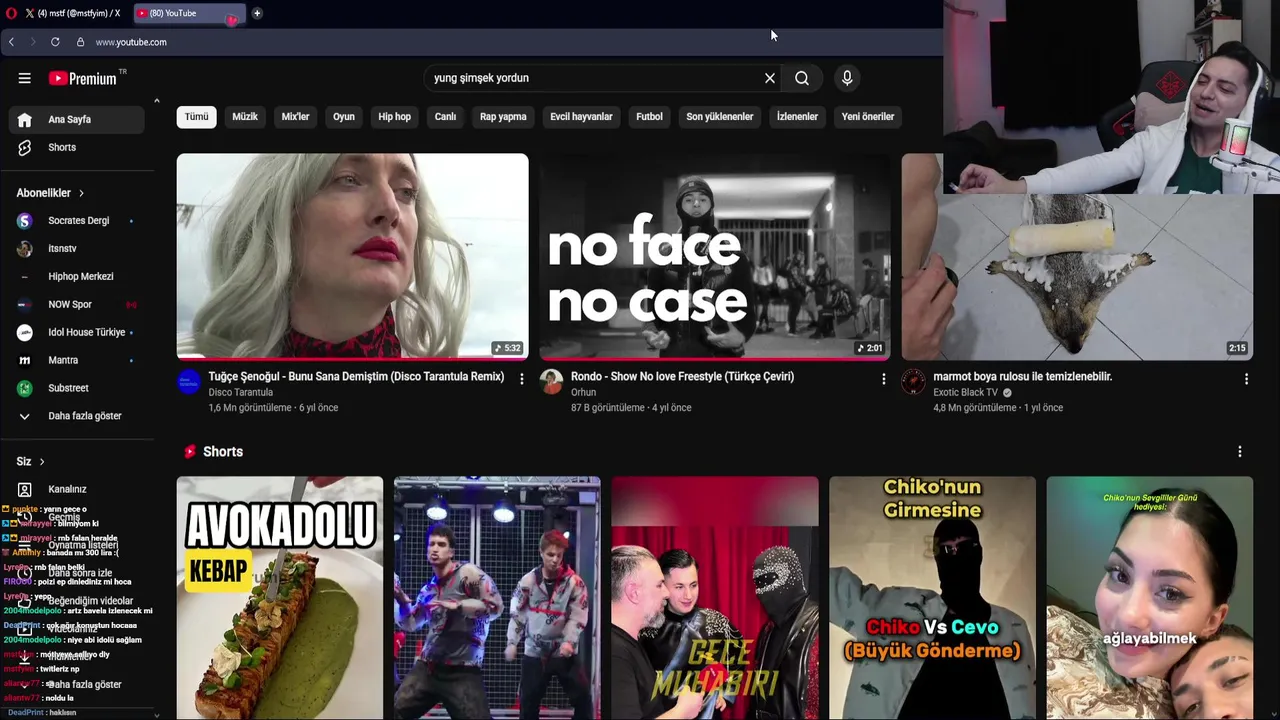Start voice search with microphone icon
The height and width of the screenshot is (720, 1280).
847,78
